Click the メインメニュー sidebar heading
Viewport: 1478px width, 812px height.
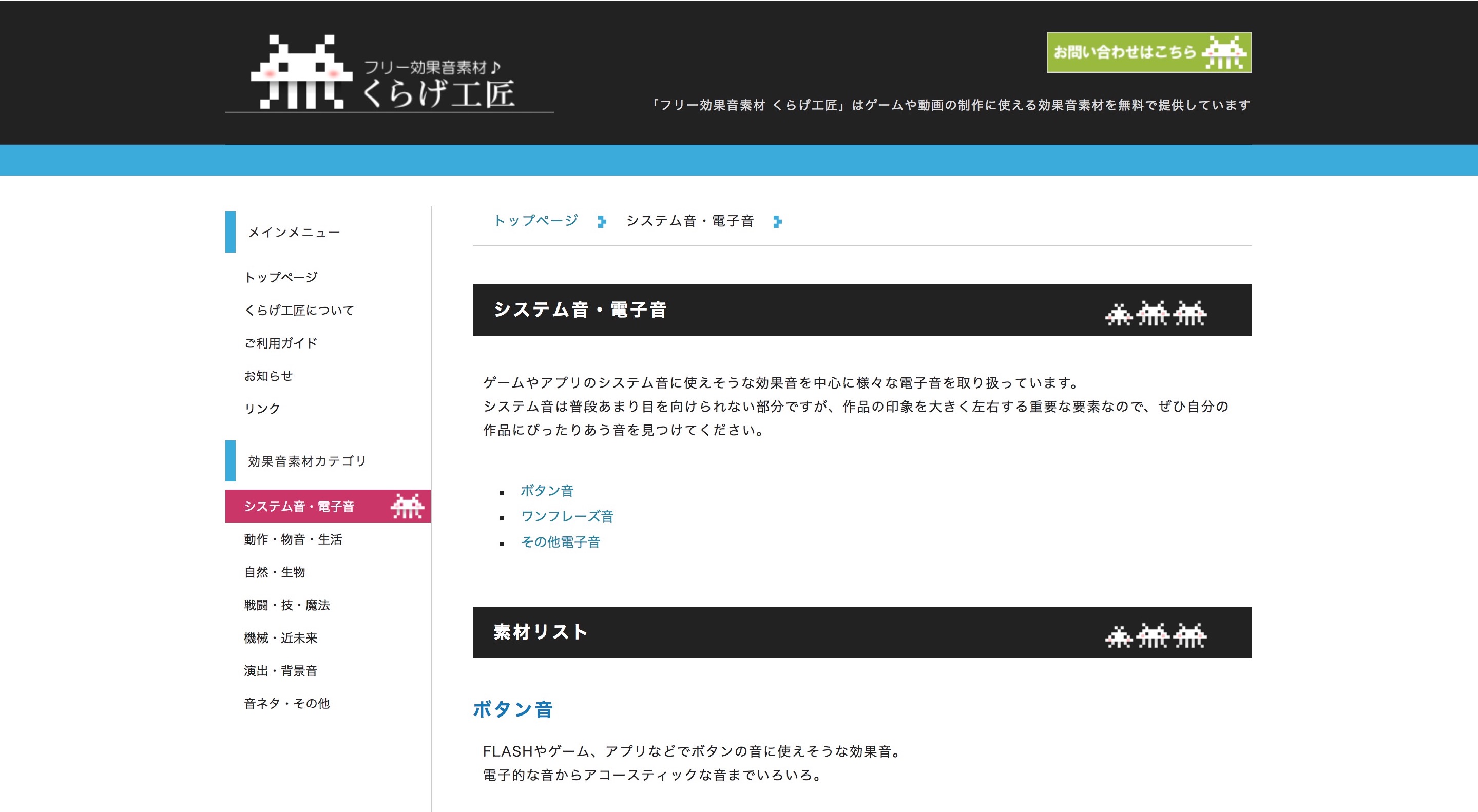pos(294,232)
